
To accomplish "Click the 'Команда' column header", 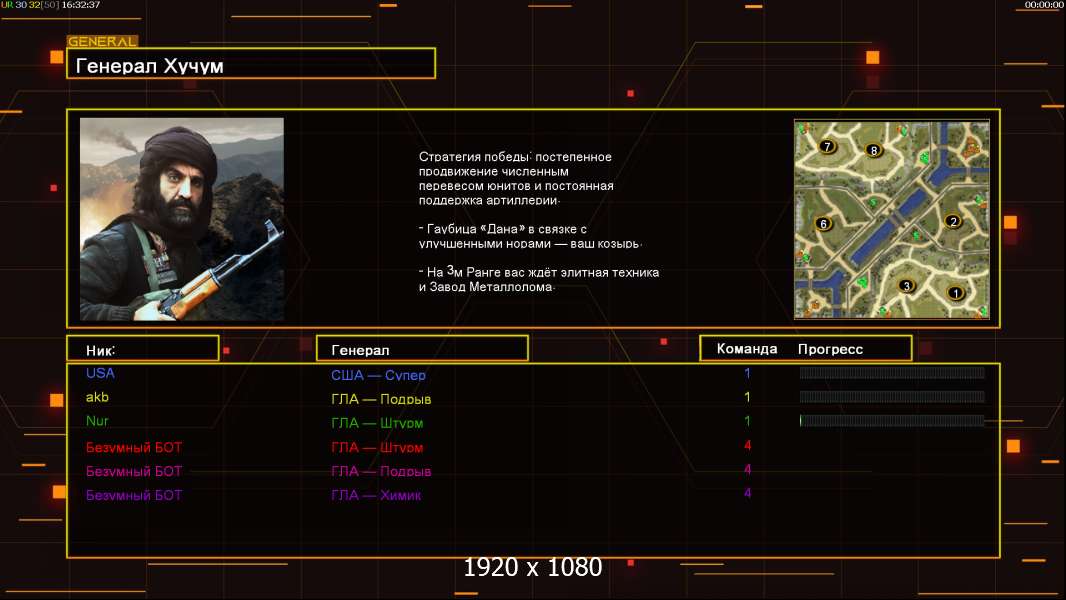I will tap(746, 349).
